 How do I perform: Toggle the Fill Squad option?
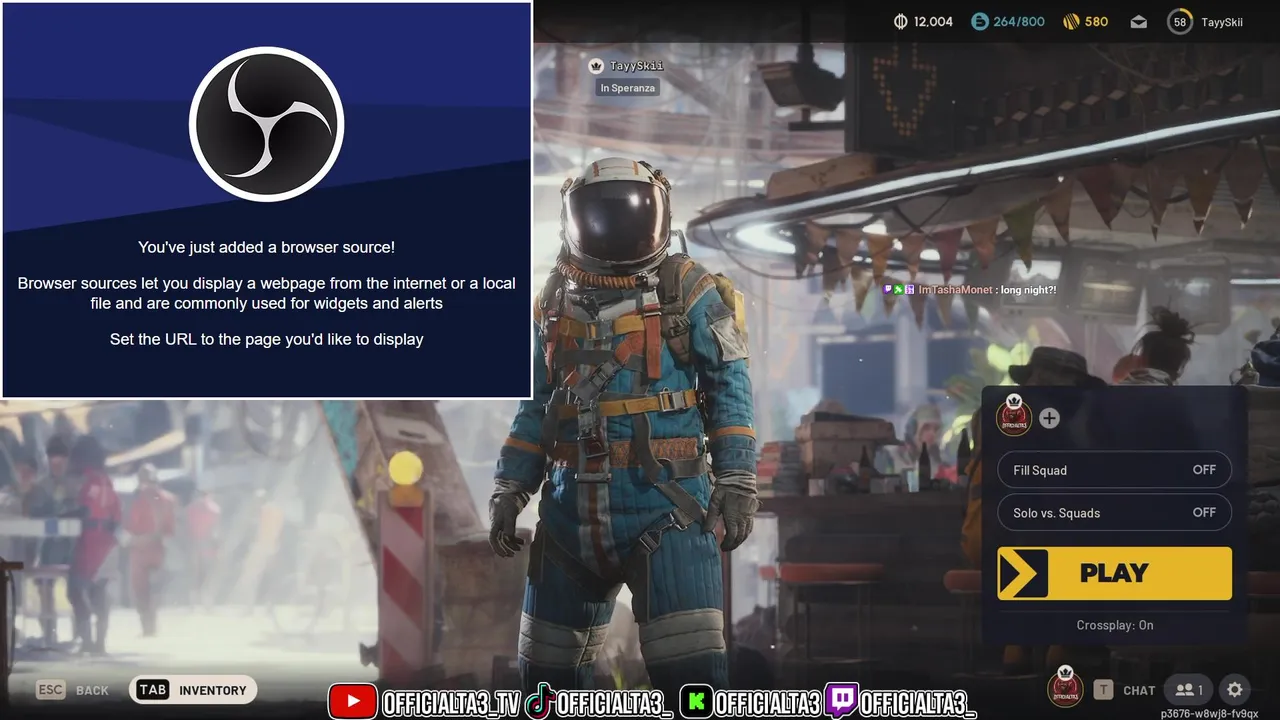click(1114, 470)
